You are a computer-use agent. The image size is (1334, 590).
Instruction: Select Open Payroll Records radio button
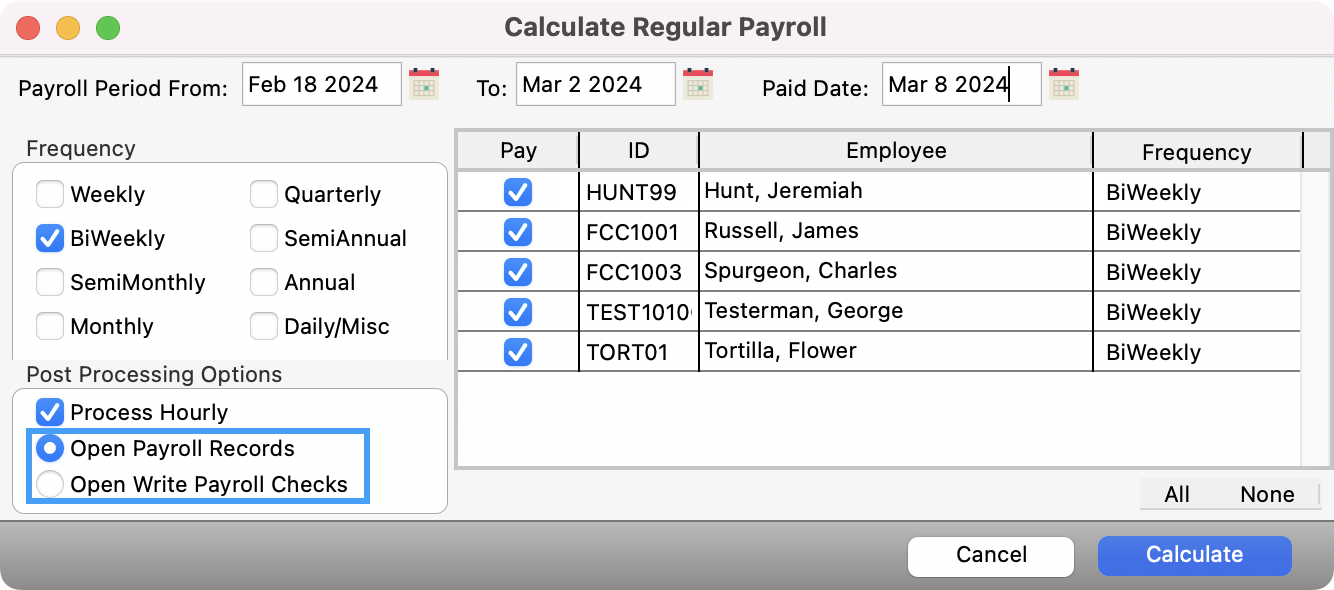coord(50,449)
